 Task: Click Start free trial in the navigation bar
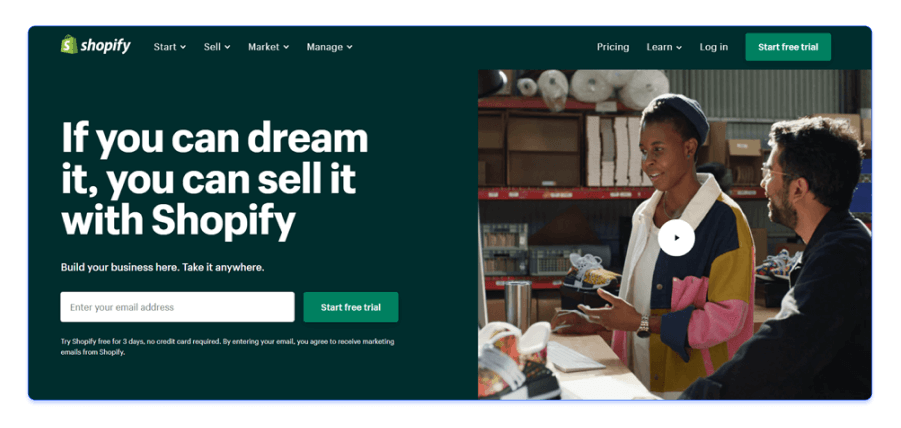(x=788, y=47)
